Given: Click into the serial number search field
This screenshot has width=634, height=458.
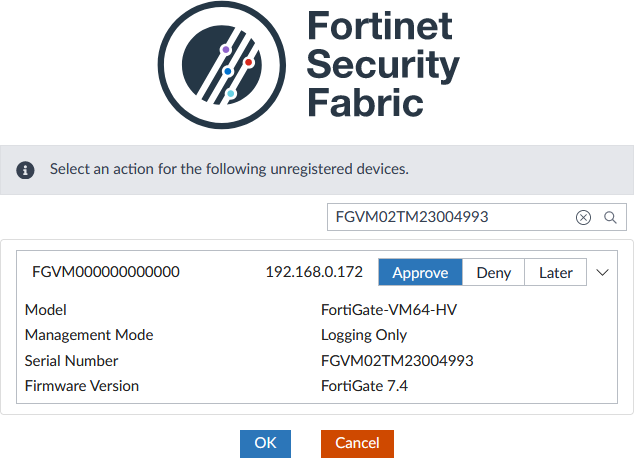Looking at the screenshot, I should pos(450,217).
